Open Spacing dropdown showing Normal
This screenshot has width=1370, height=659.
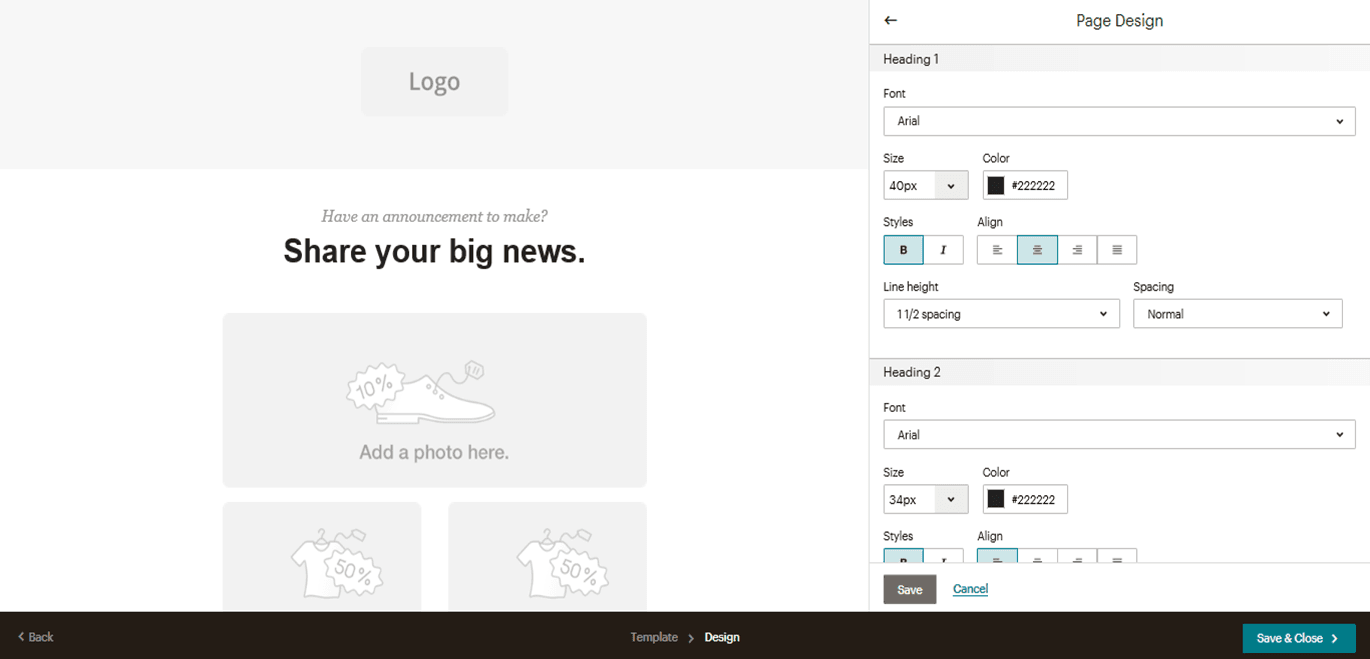[x=1237, y=314]
